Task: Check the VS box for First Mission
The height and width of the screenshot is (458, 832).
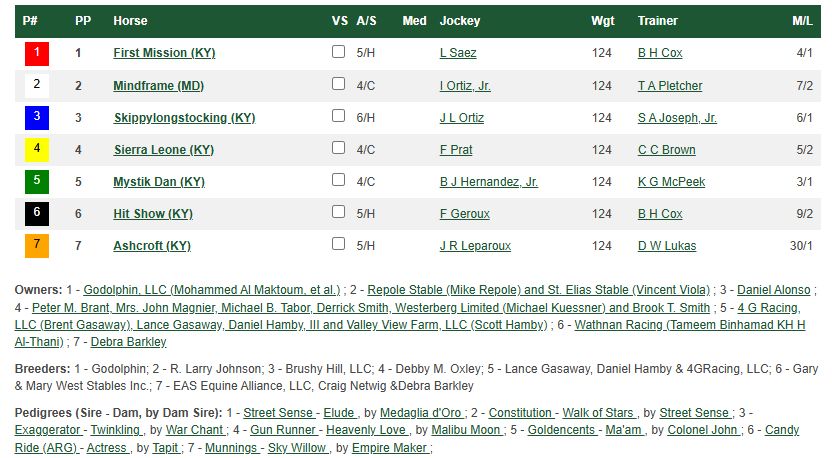Action: 338,51
